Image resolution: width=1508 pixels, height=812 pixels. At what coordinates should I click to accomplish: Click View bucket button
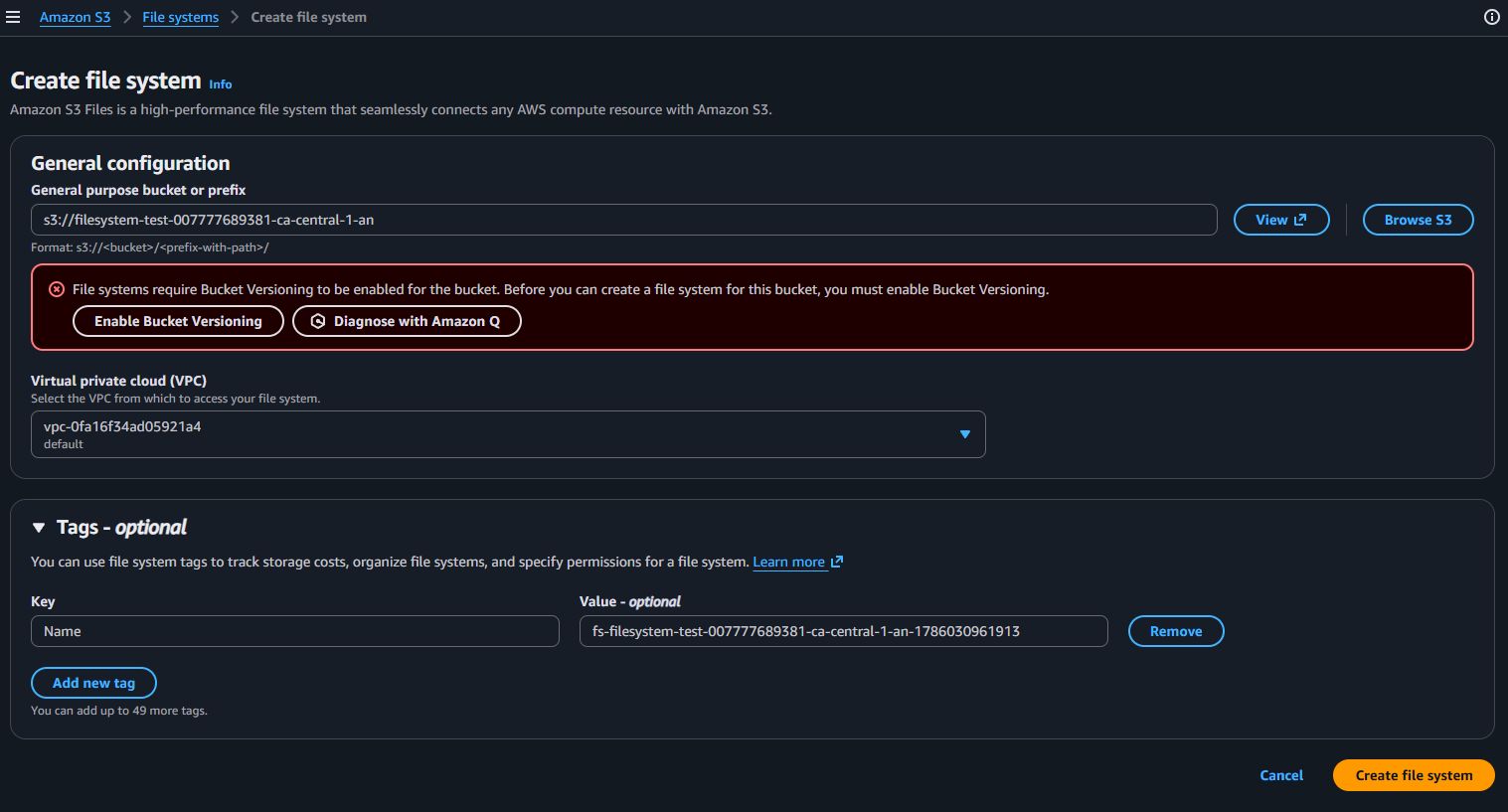coord(1281,220)
